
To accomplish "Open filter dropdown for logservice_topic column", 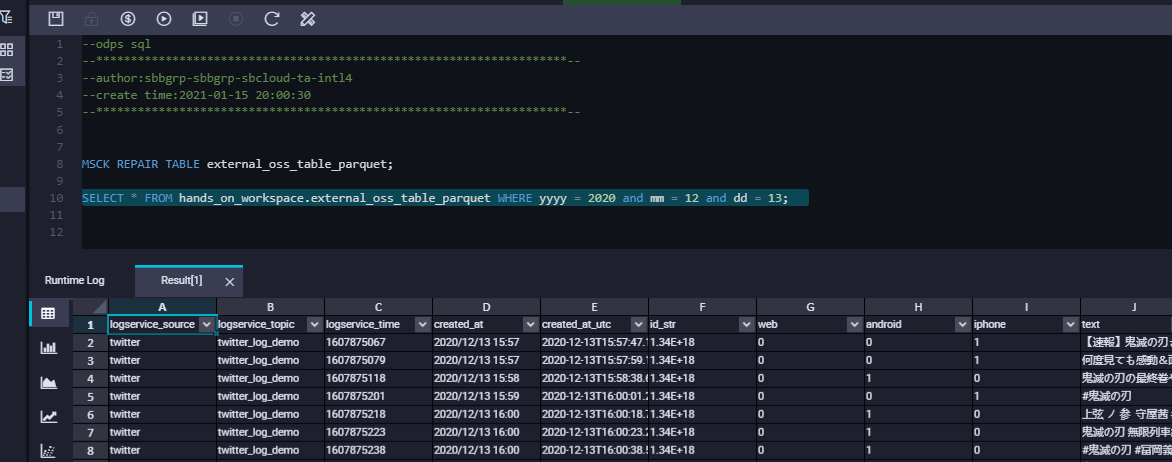I will 315,324.
